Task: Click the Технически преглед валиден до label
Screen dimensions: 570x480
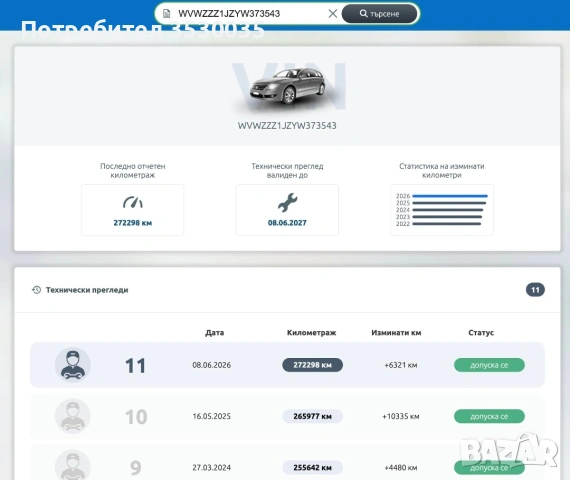Action: [x=287, y=171]
